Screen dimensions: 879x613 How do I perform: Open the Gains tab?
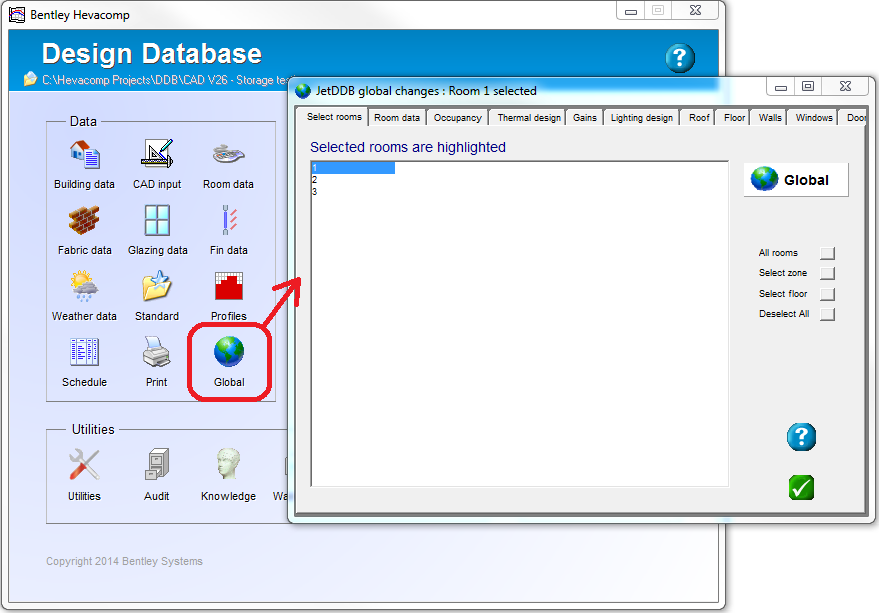585,118
